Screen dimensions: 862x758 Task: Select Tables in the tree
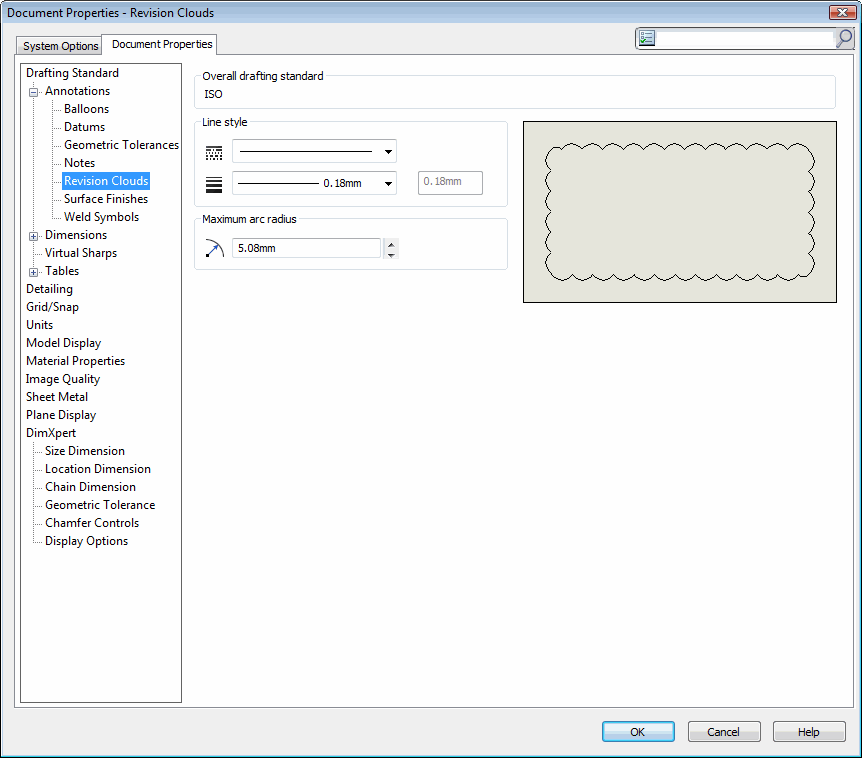pyautogui.click(x=62, y=271)
